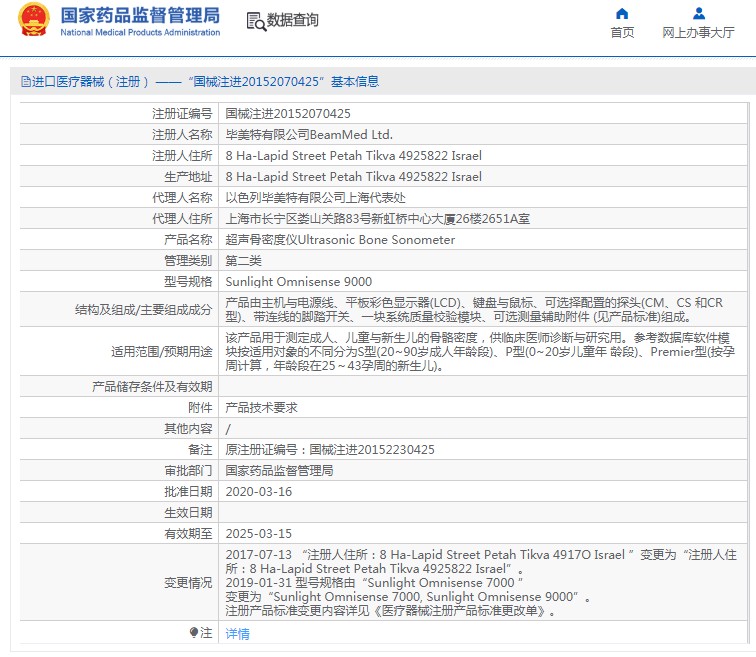Select expiry date 2025-03-15
The image size is (756, 657).
click(x=258, y=534)
